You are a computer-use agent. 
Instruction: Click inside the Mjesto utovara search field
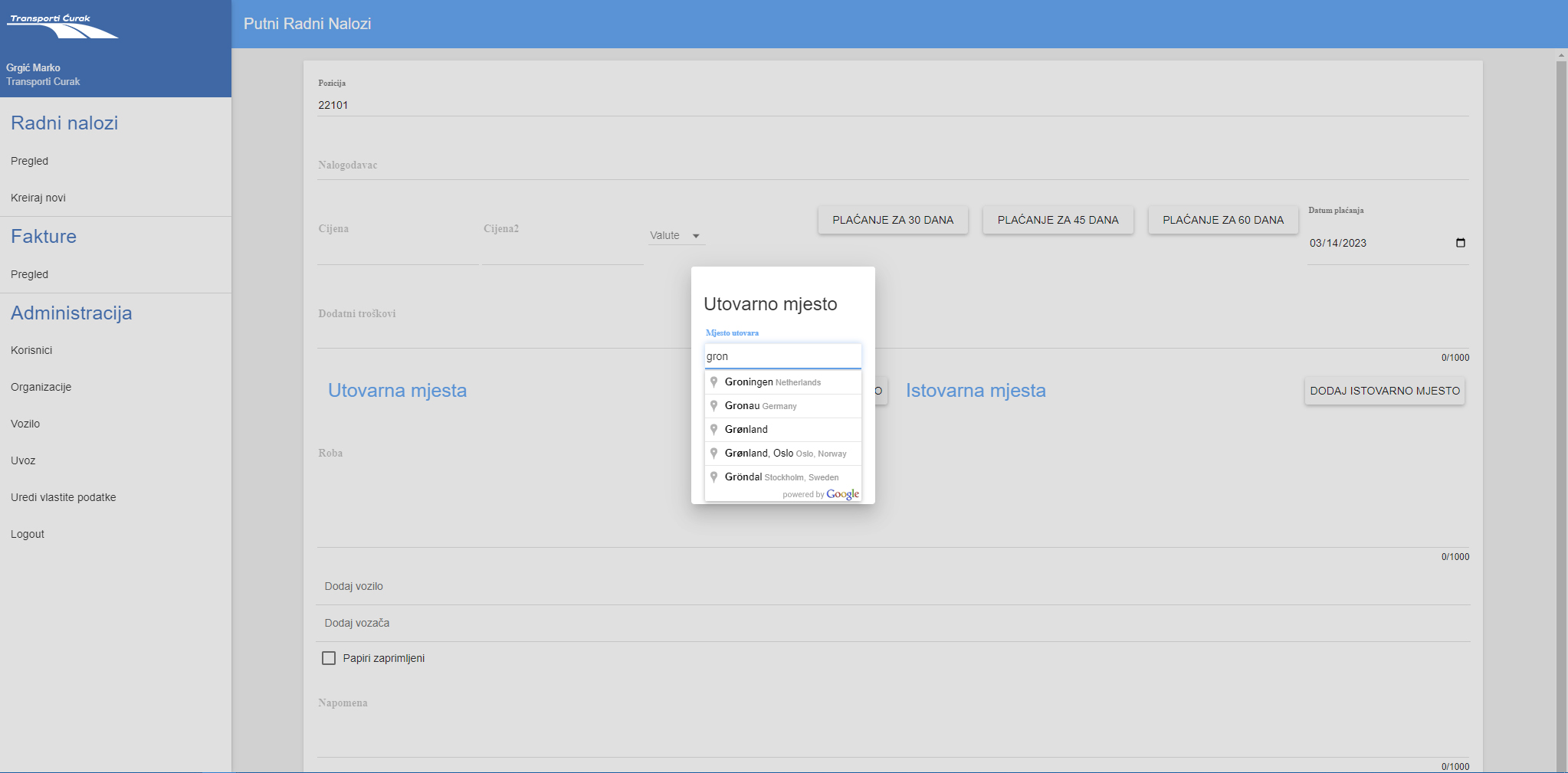(x=782, y=355)
